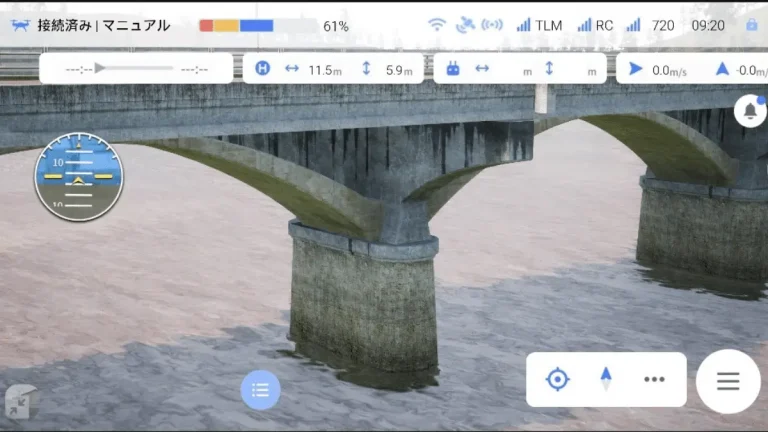The image size is (768, 432).
Task: Click the flight timeline progress slider
Action: pos(136,69)
